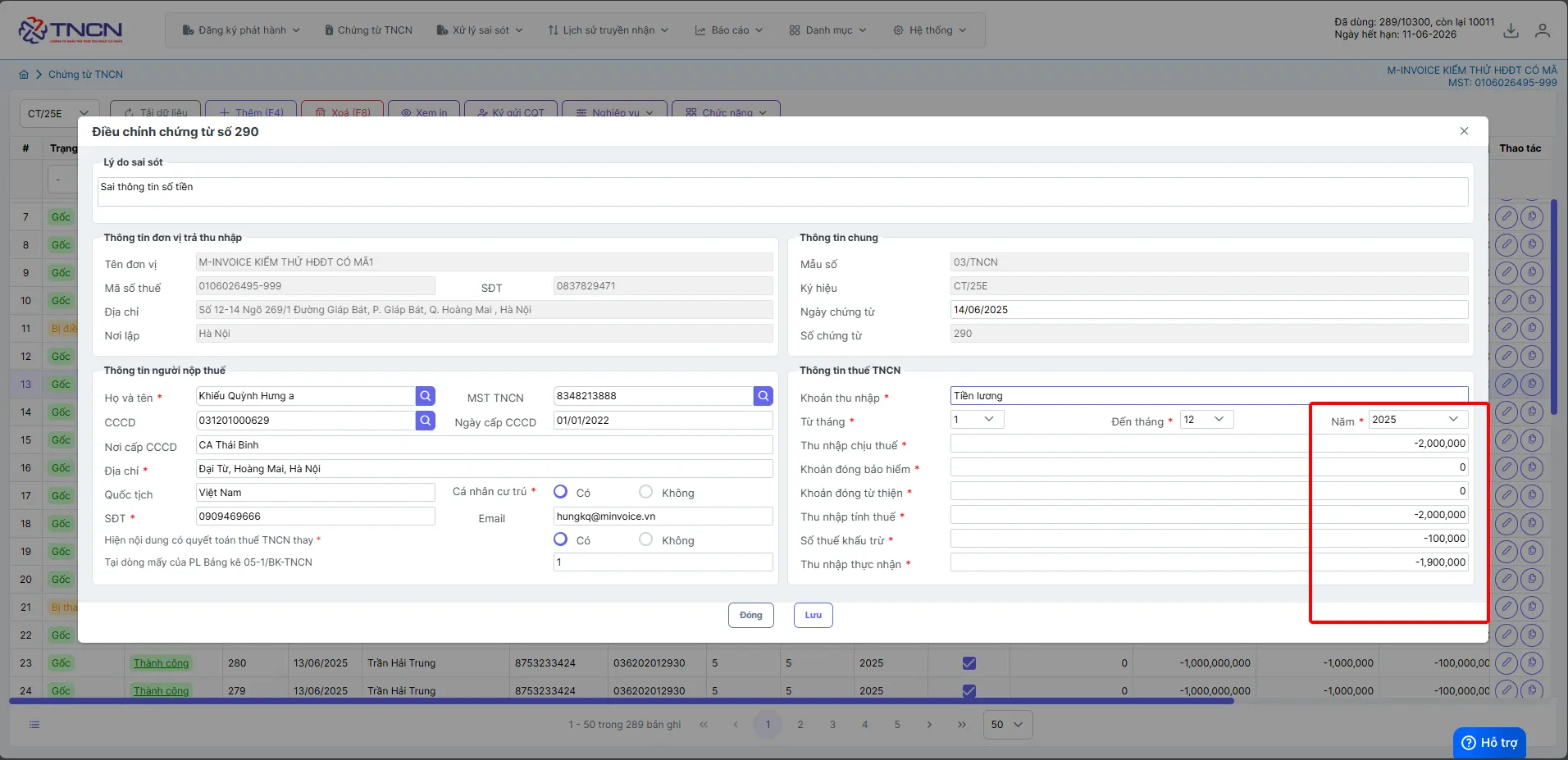Click copy icon in row 8
Screen dimensions: 1568x760
pyautogui.click(x=1532, y=244)
